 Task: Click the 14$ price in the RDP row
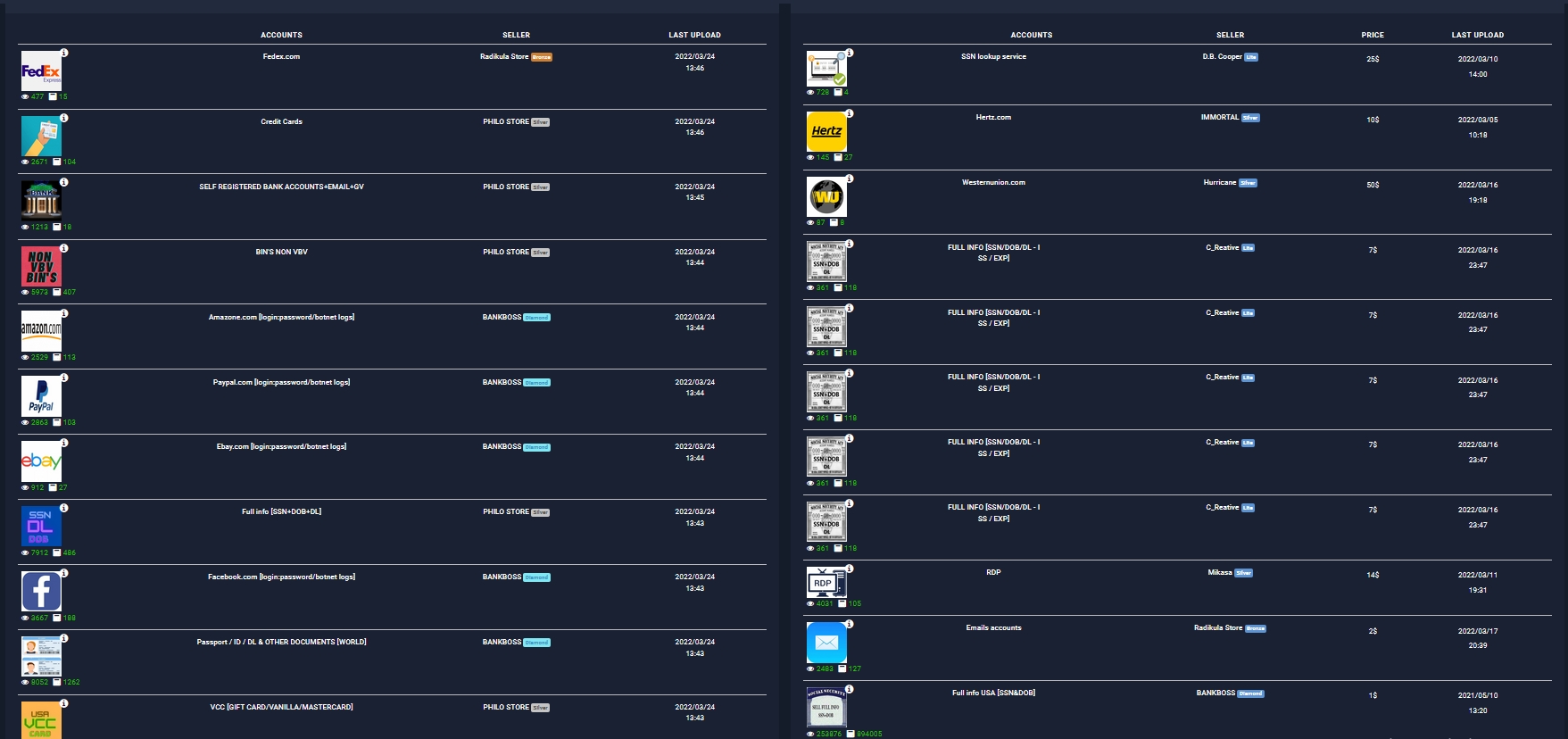(x=1373, y=575)
